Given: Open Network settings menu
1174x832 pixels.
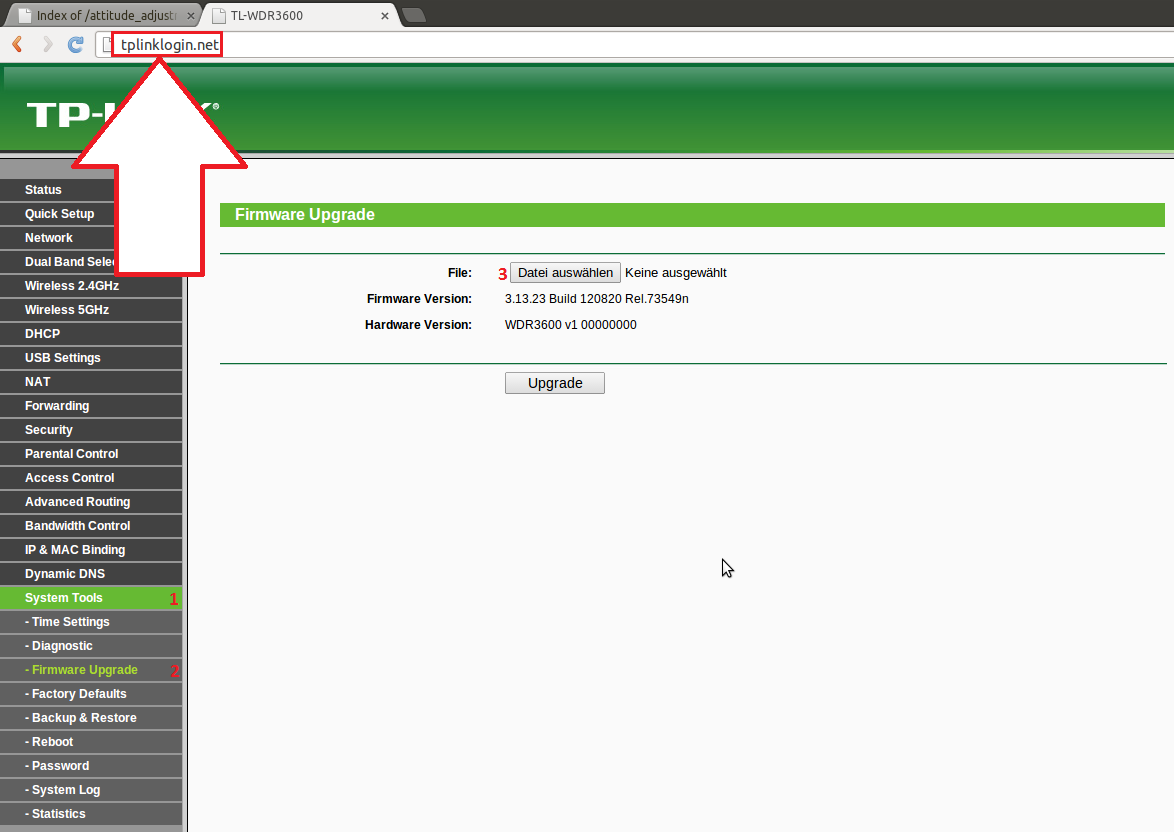Looking at the screenshot, I should 91,238.
